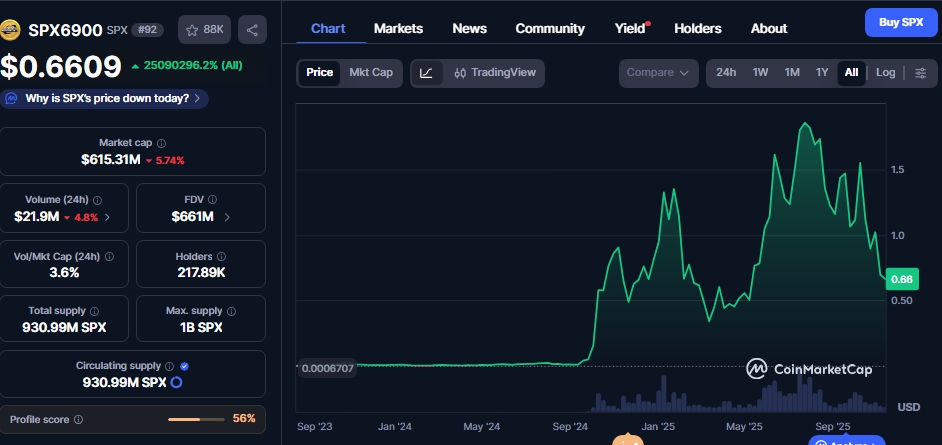Screen dimensions: 942x445
Task: Switch chart to Mkt Cap view
Action: [x=370, y=73]
